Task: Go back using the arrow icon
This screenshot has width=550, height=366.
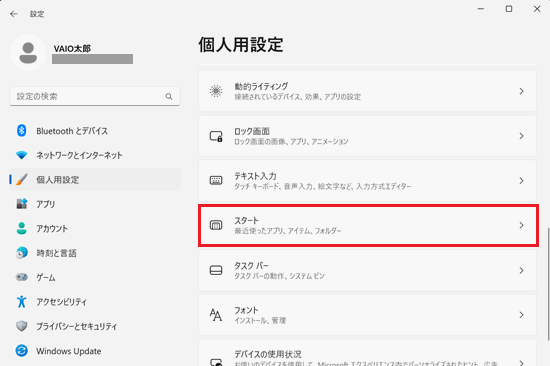Action: click(x=14, y=14)
